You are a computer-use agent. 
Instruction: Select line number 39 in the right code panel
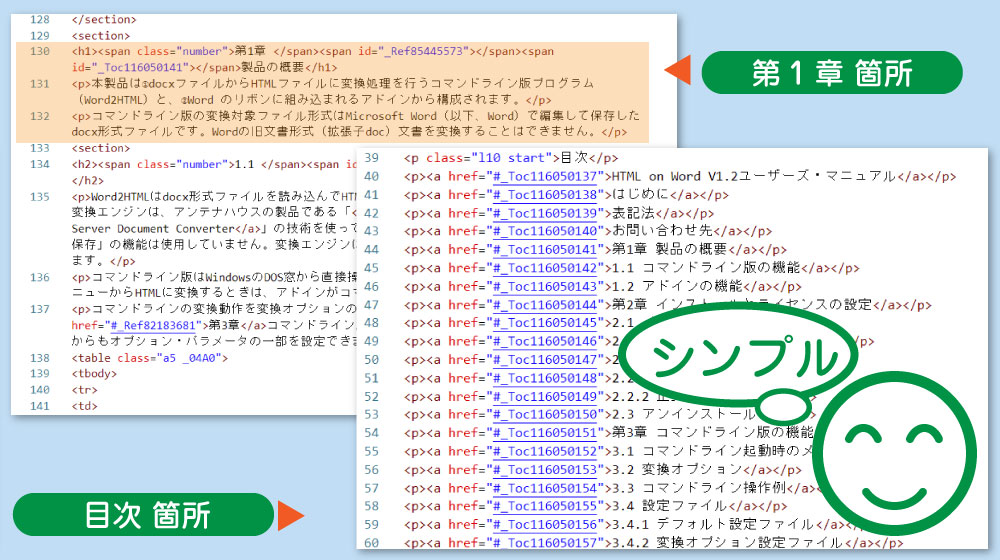point(372,158)
